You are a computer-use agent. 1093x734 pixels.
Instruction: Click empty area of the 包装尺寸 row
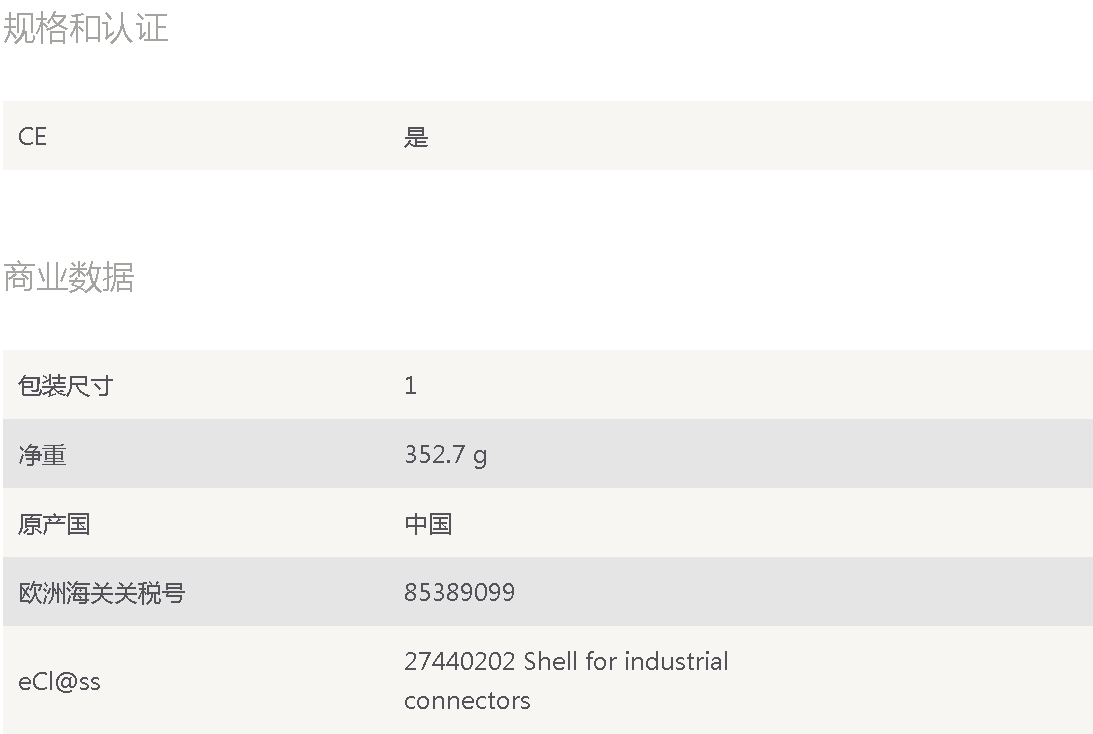[x=767, y=385]
